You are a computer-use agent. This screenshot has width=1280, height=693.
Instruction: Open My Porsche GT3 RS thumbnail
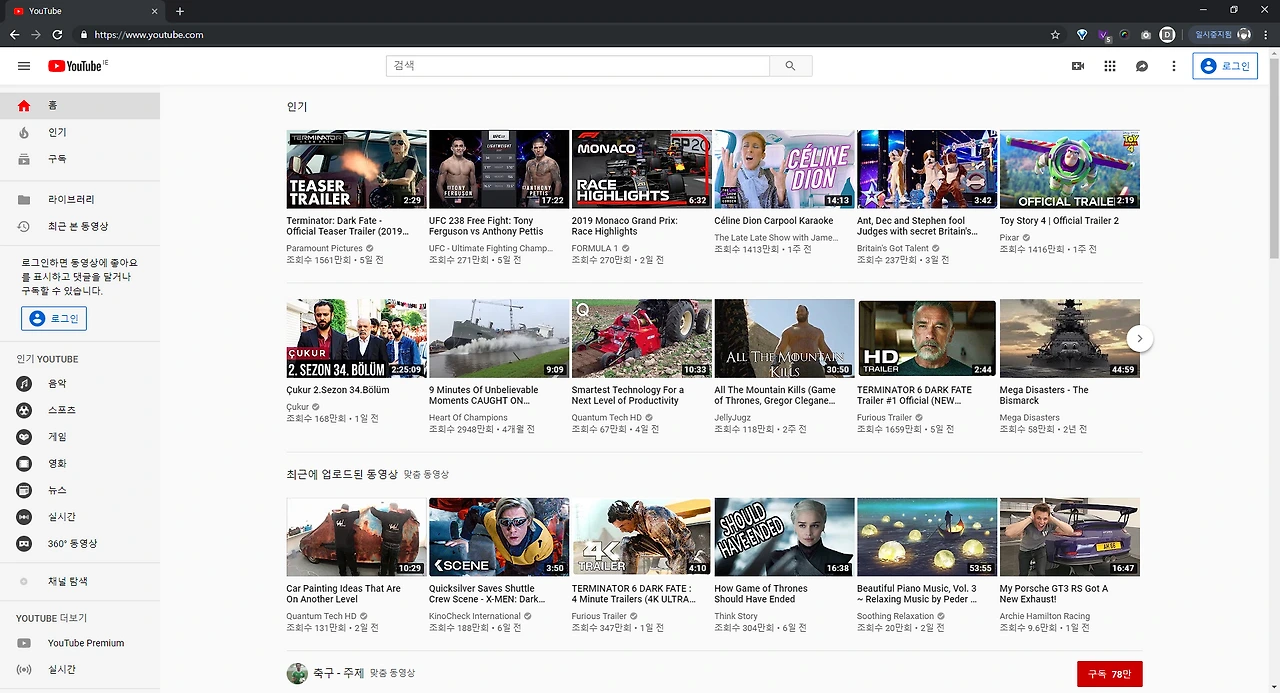[1070, 537]
